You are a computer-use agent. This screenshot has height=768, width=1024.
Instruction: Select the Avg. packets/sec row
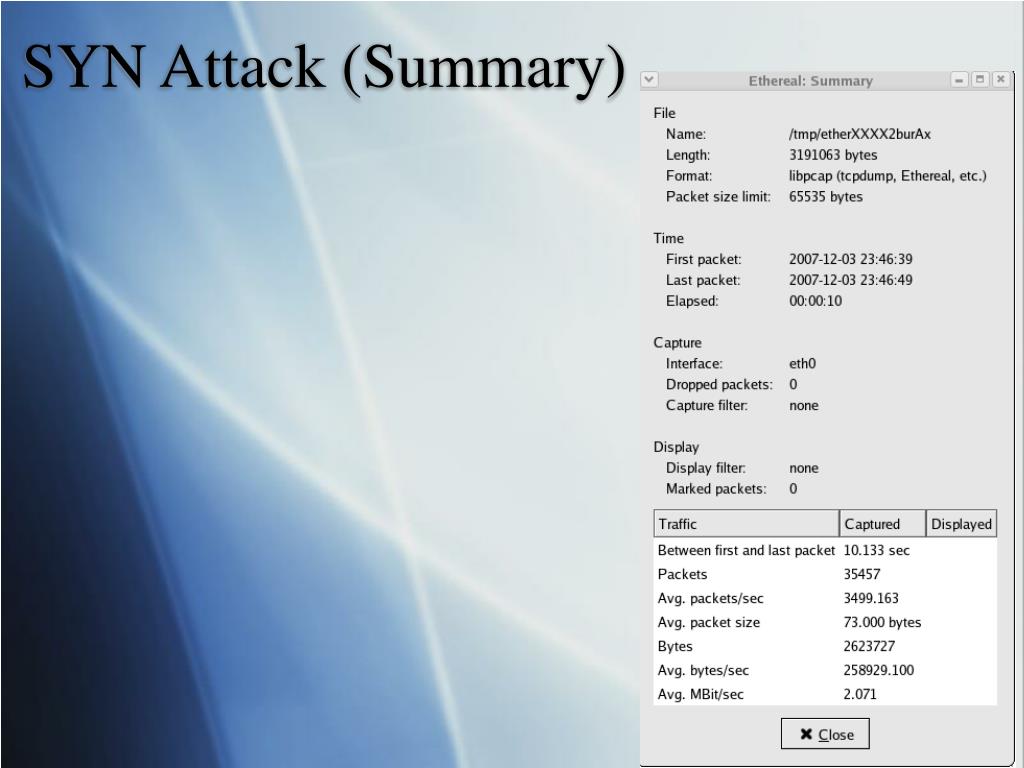[x=825, y=598]
